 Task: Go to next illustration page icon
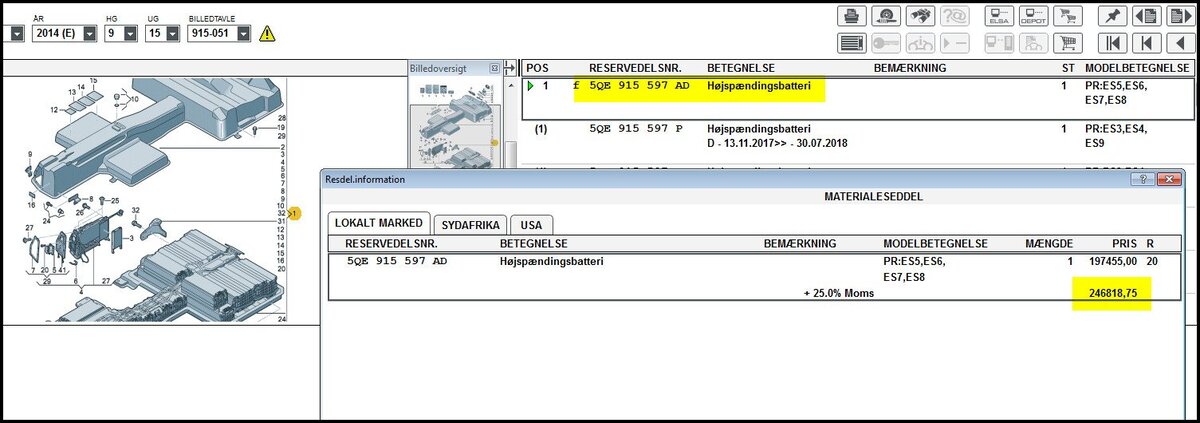coord(1179,16)
